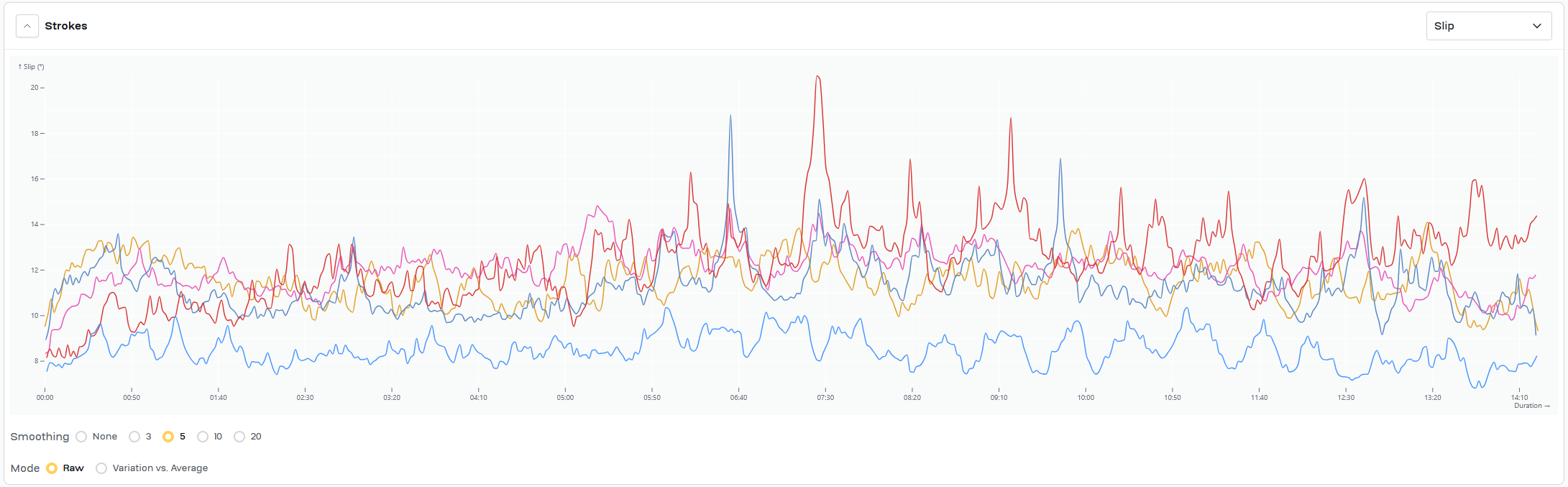Click the 06:40 tick on the duration axis
This screenshot has width=1568, height=487.
click(x=738, y=397)
